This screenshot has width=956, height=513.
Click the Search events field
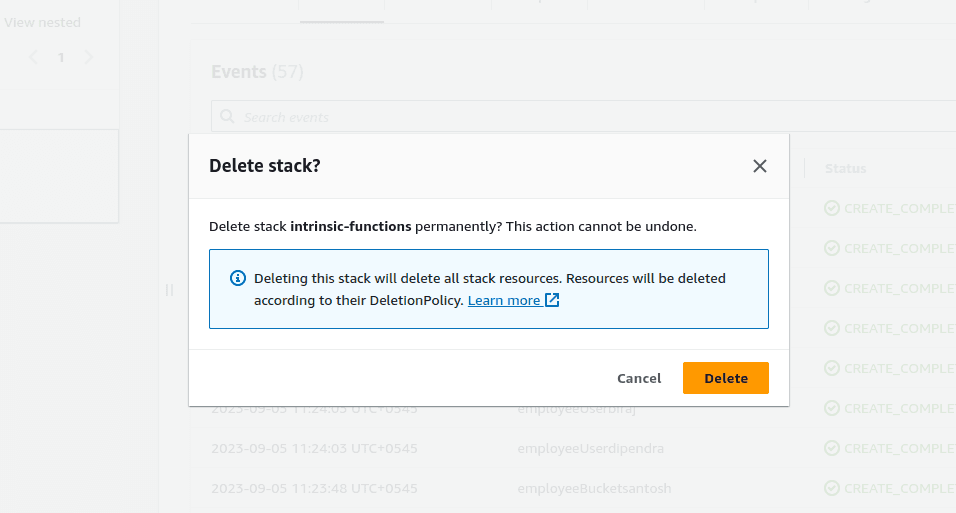(x=583, y=117)
